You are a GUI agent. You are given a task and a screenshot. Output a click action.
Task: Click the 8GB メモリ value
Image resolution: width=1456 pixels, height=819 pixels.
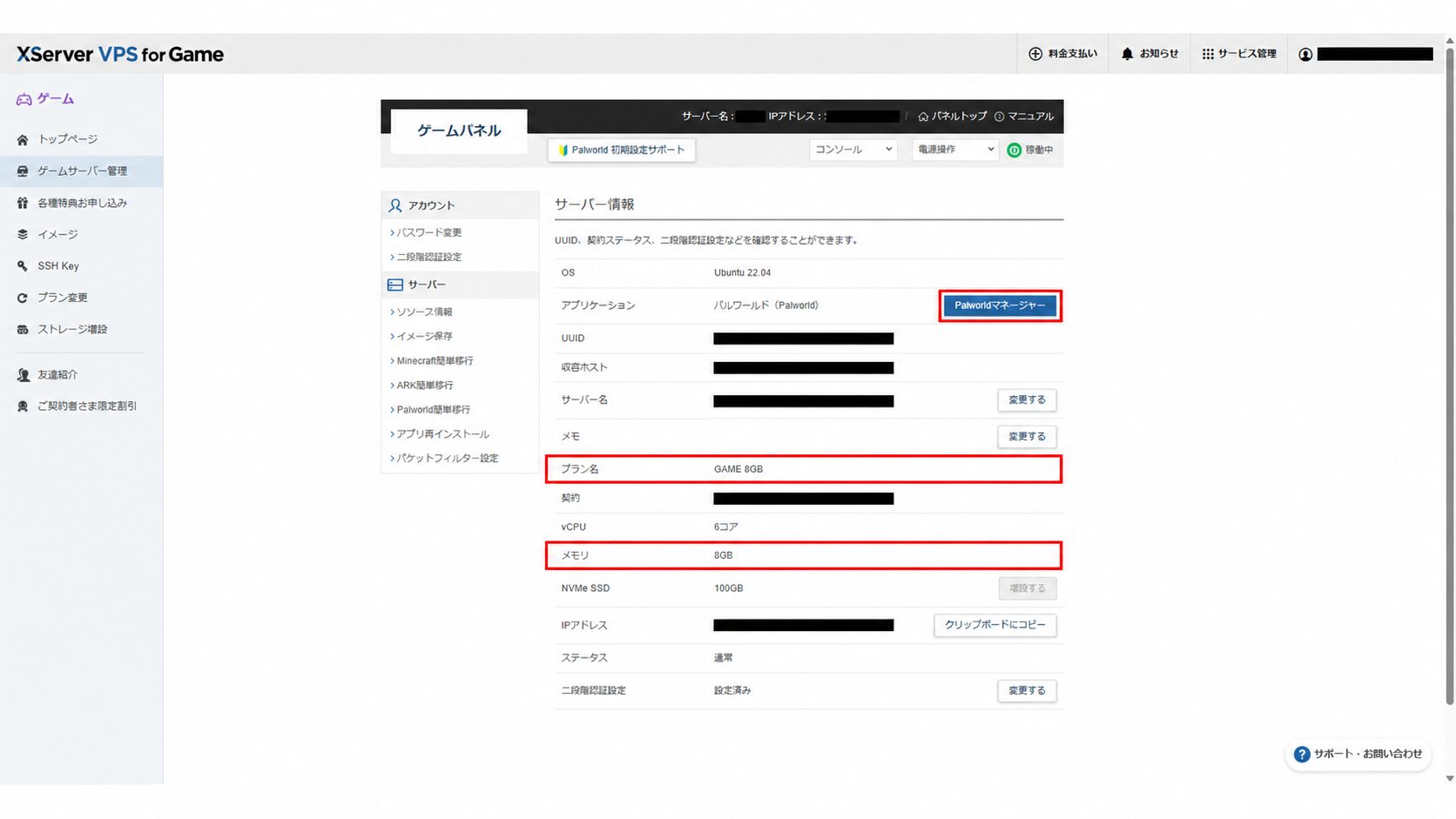click(x=723, y=555)
